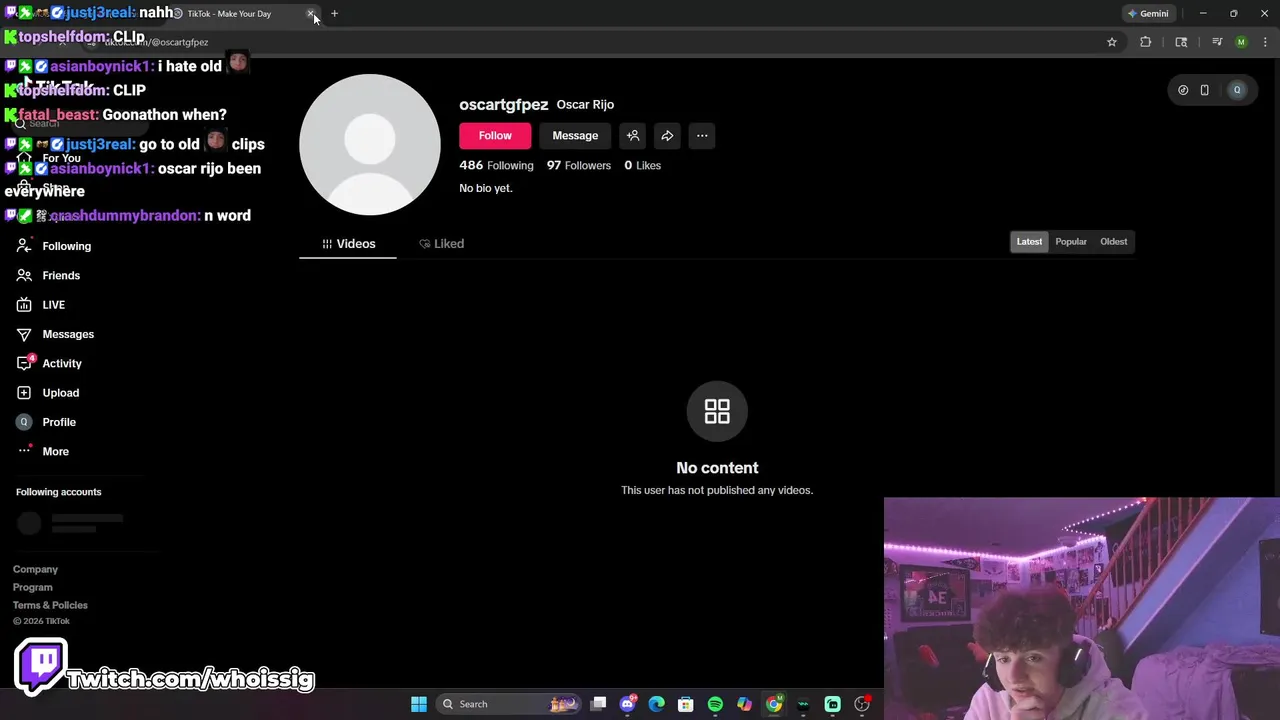1280x720 pixels.
Task: Click the No content grid icon
Action: tap(717, 411)
